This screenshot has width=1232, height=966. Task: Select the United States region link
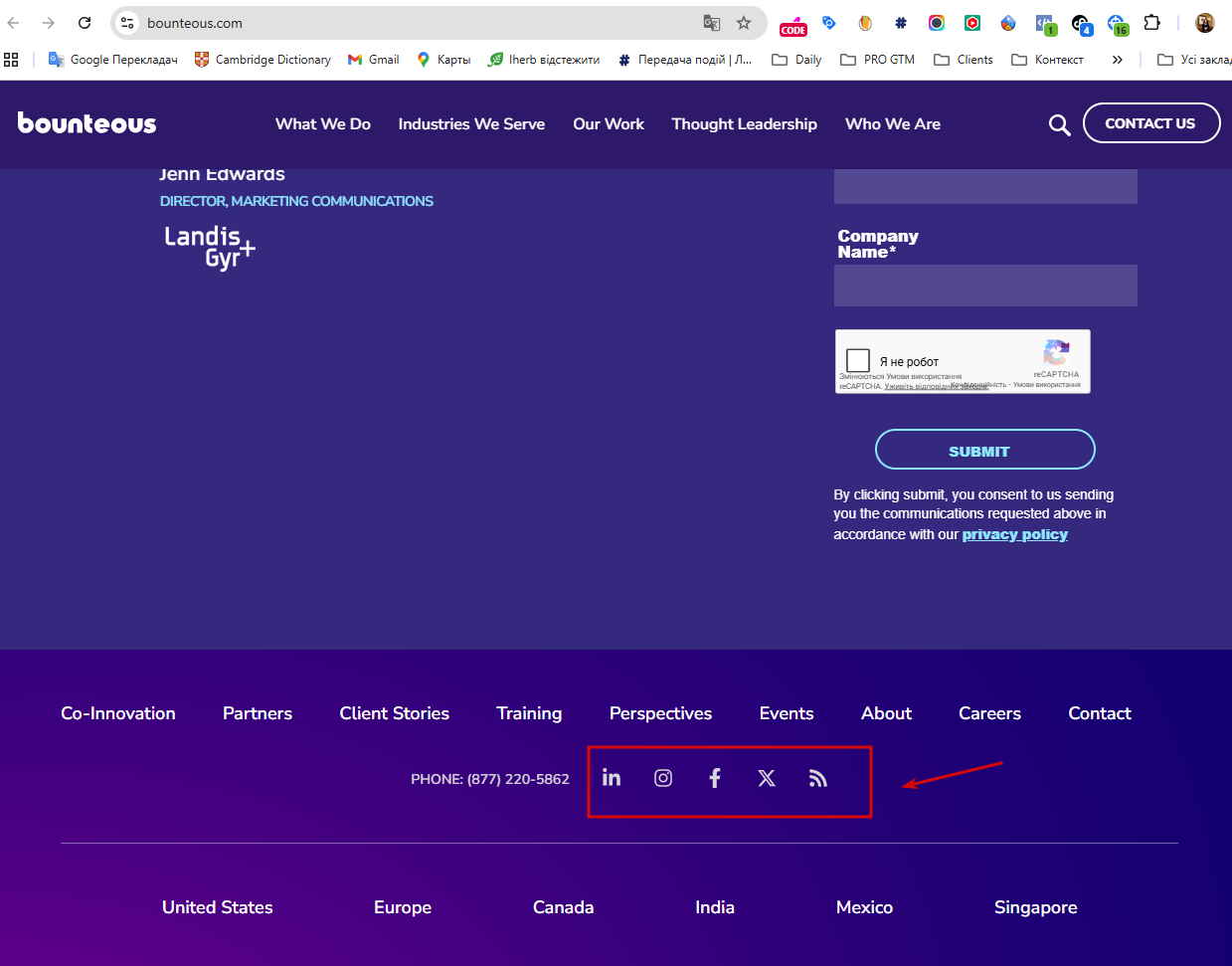pyautogui.click(x=218, y=907)
